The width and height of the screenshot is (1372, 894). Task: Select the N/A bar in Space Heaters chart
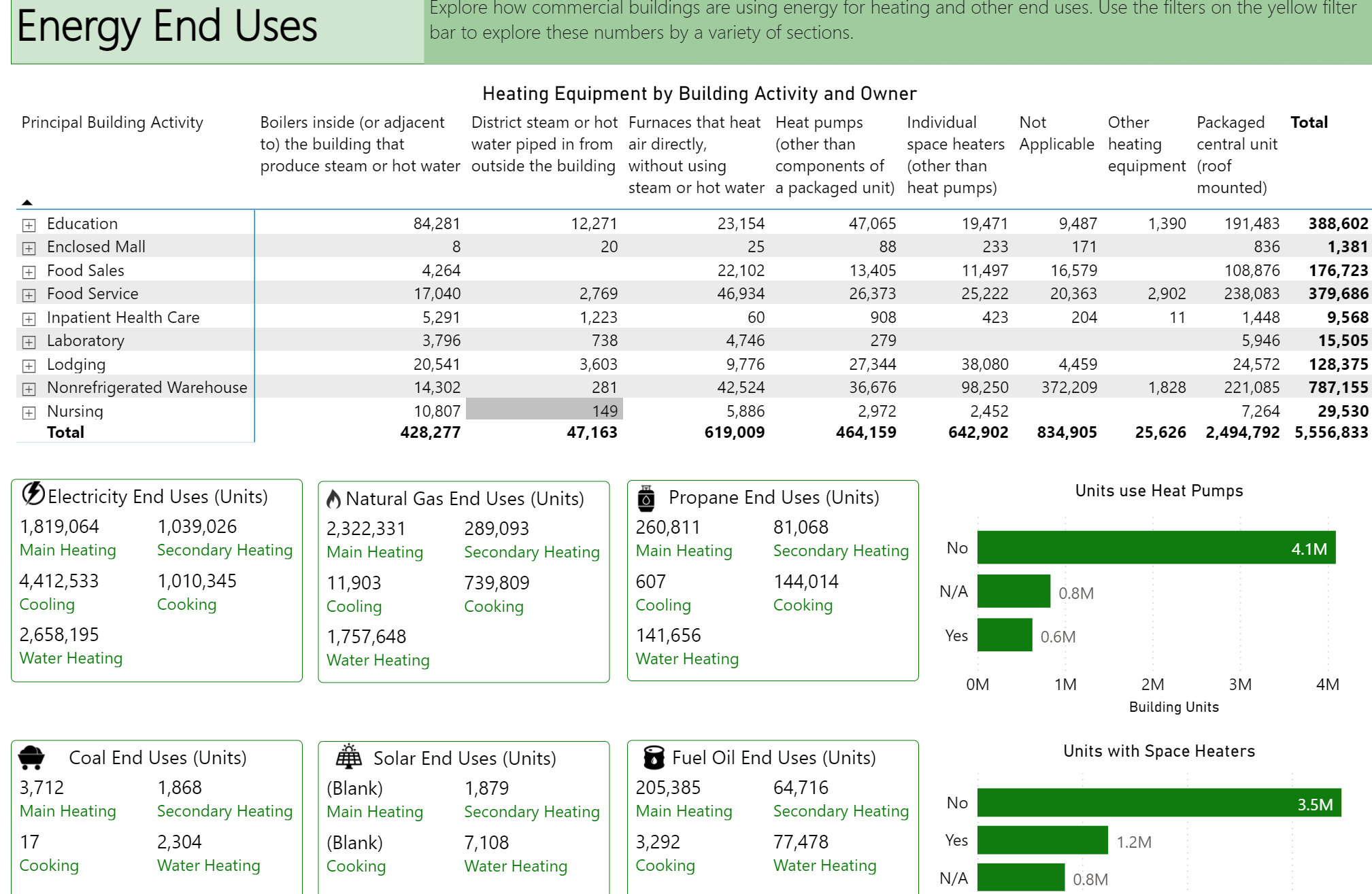pos(1021,877)
